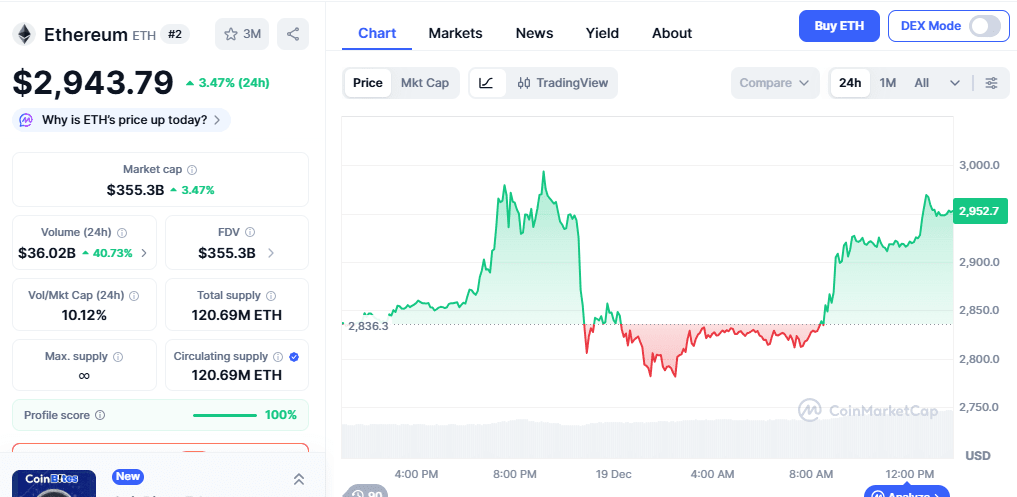Click the verified badge beside Circulating supply
This screenshot has width=1017, height=497.
(294, 357)
